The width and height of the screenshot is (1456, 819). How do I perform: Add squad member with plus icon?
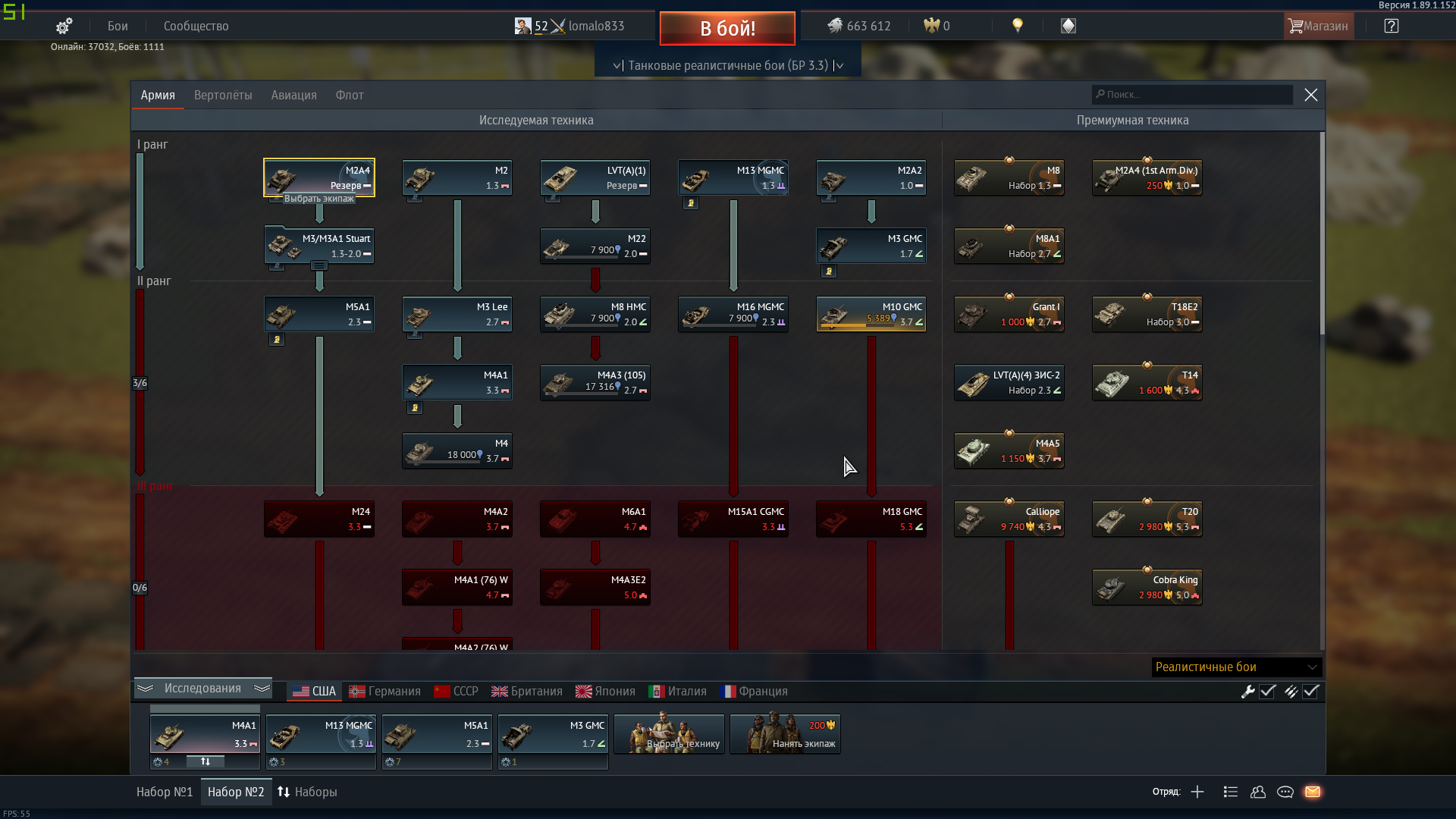point(1197,792)
